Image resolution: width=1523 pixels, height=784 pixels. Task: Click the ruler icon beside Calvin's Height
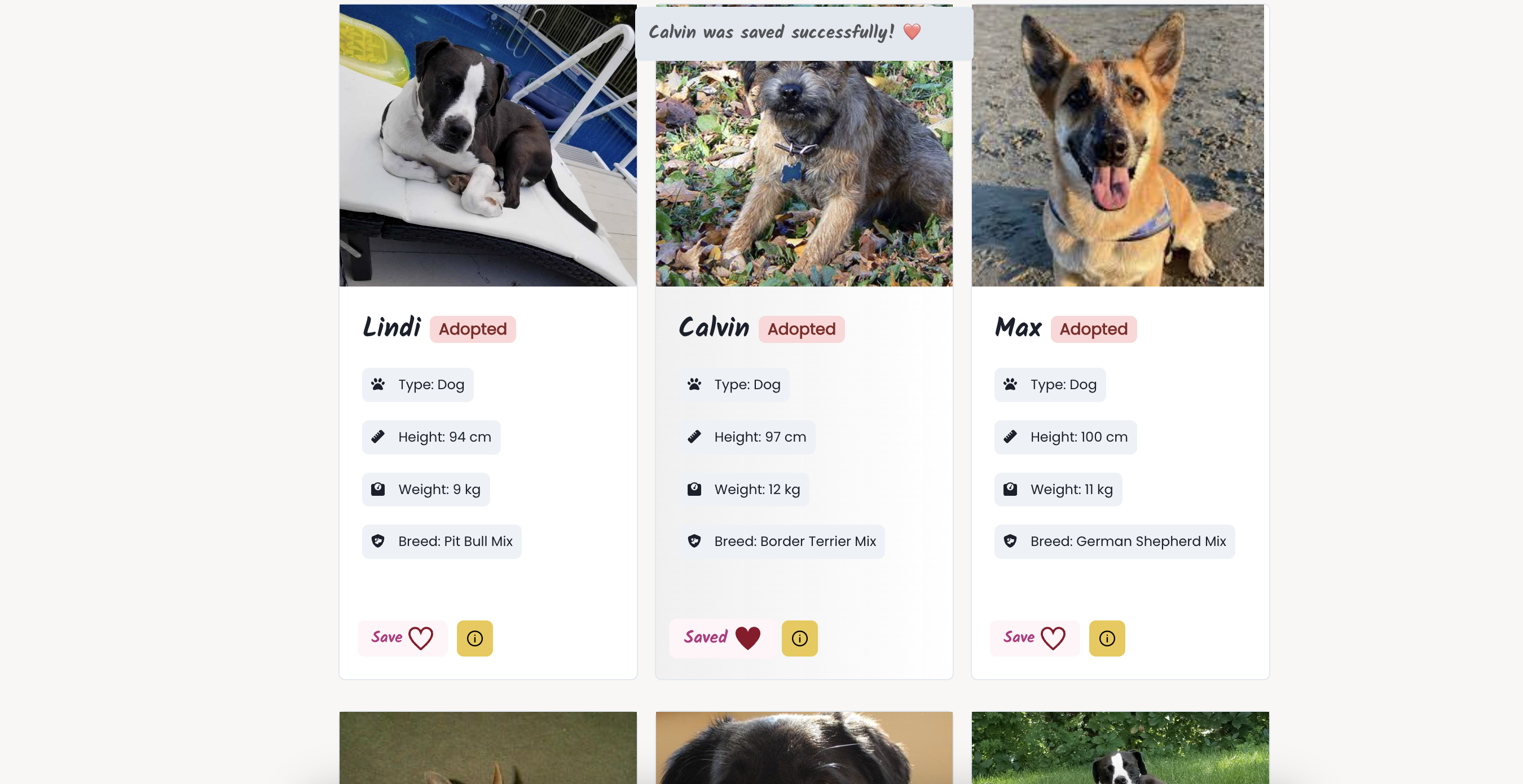(694, 437)
